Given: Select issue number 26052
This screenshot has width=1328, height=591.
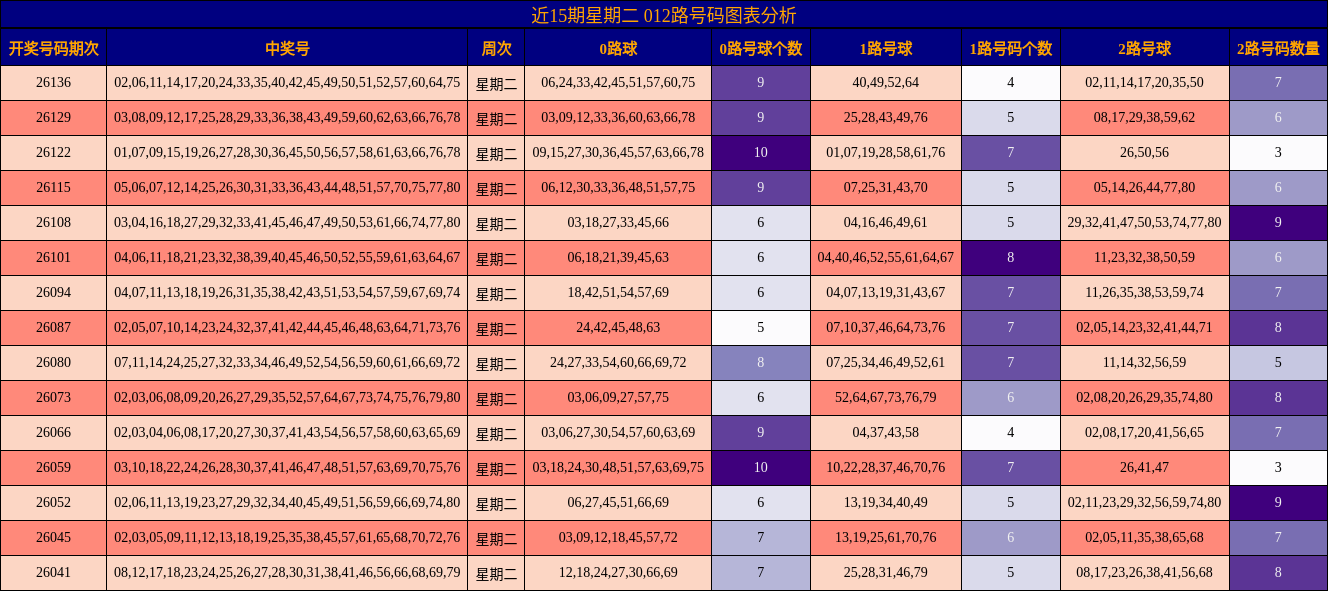Looking at the screenshot, I should tap(53, 503).
